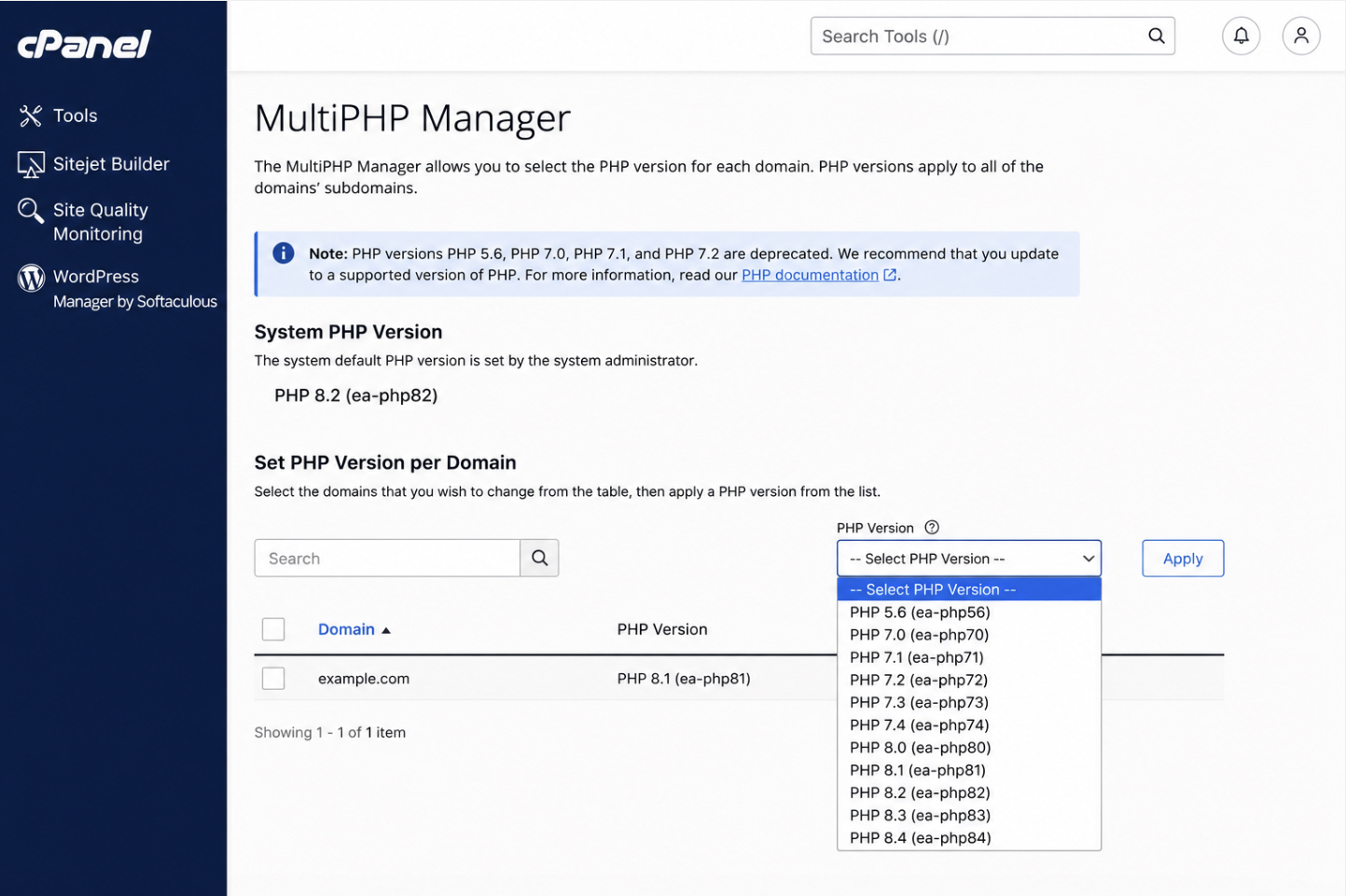This screenshot has height=896, width=1346.
Task: Open the PHP documentation link
Action: [x=810, y=275]
